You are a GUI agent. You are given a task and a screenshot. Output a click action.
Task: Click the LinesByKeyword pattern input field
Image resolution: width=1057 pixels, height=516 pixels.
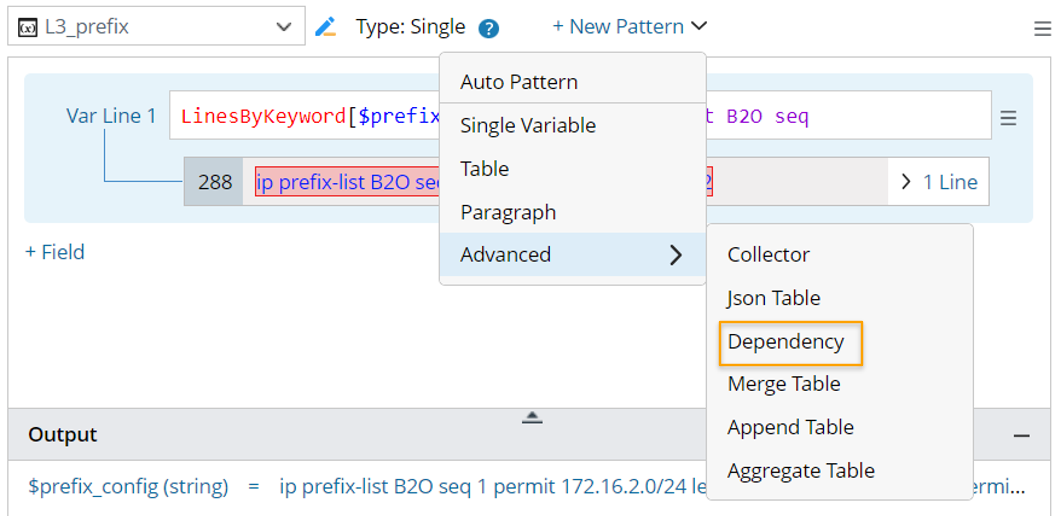(x=300, y=117)
